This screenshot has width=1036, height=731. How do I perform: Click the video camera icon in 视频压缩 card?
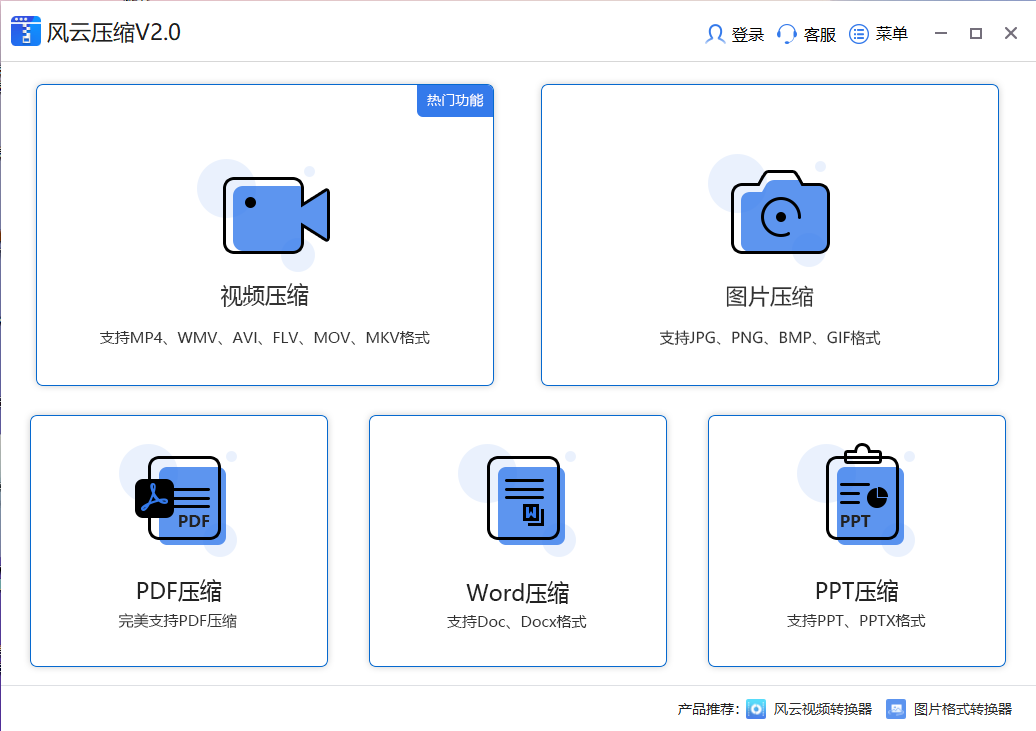(x=277, y=215)
